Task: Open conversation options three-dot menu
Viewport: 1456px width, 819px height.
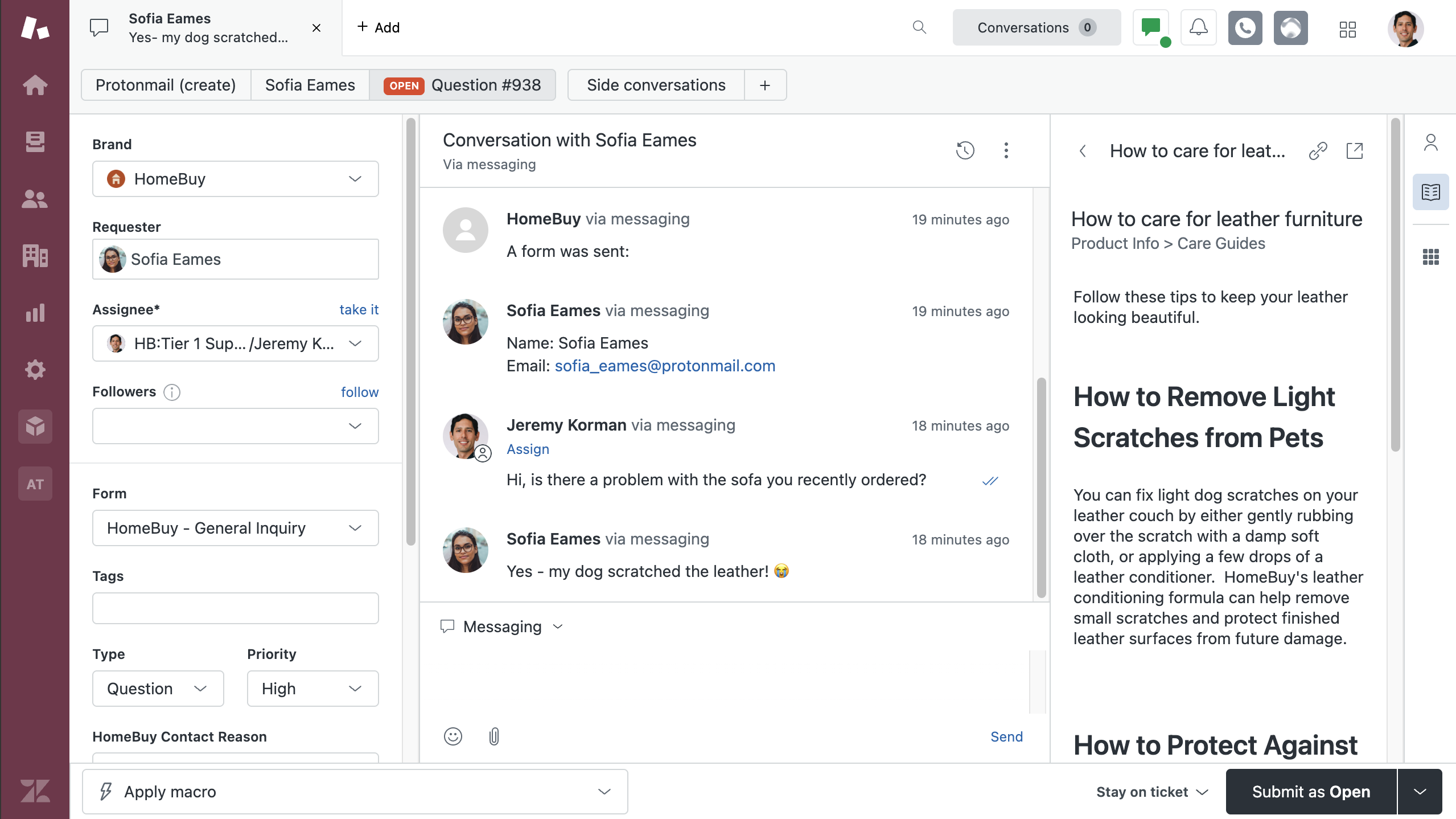Action: click(1006, 150)
